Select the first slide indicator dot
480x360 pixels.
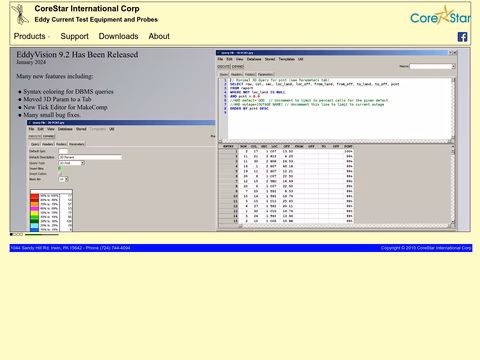coord(11,234)
